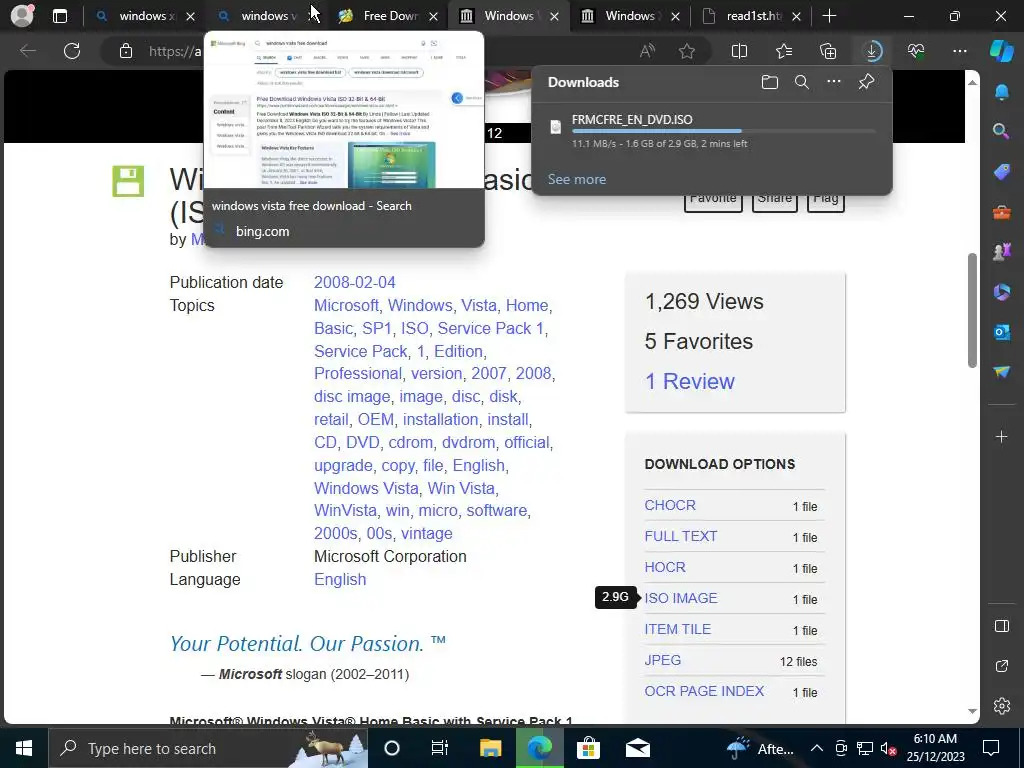Pin the Downloads panel
1024x768 pixels.
click(866, 82)
